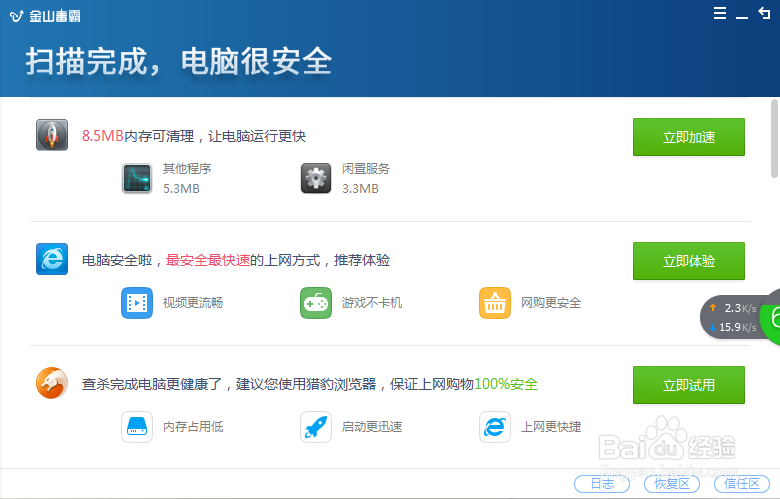This screenshot has width=780, height=499.
Task: Click the 启动更迅速 rocket icon
Action: pyautogui.click(x=316, y=427)
